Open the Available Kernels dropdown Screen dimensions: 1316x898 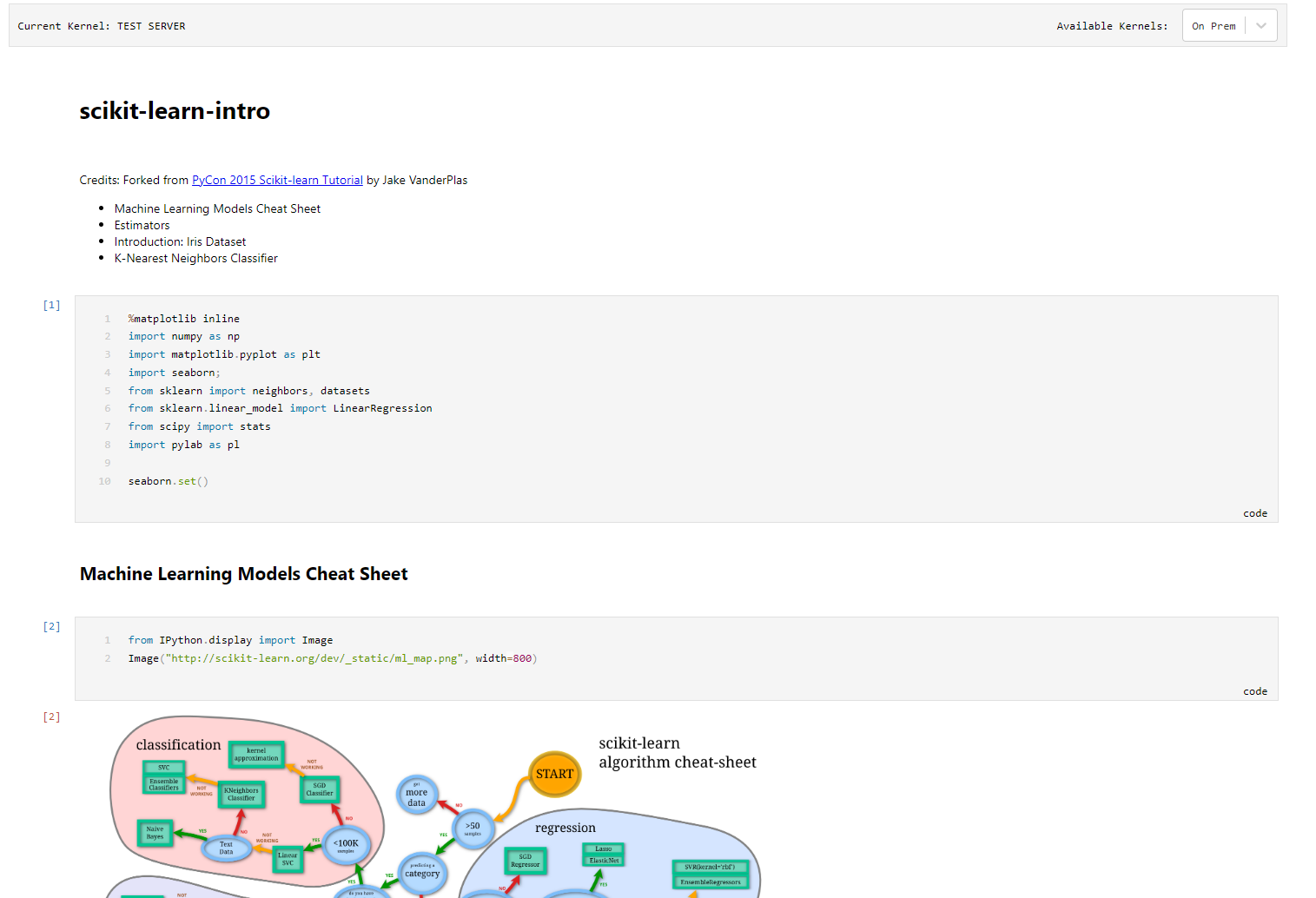click(x=1229, y=26)
